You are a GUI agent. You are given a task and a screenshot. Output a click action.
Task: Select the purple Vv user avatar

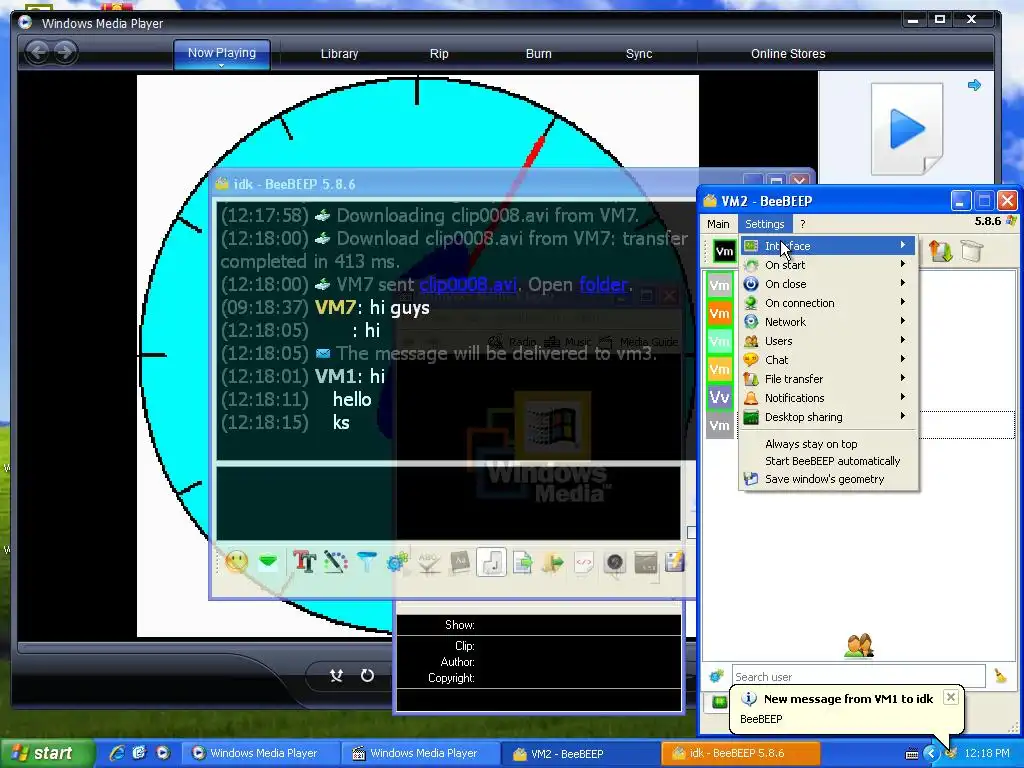click(x=720, y=397)
